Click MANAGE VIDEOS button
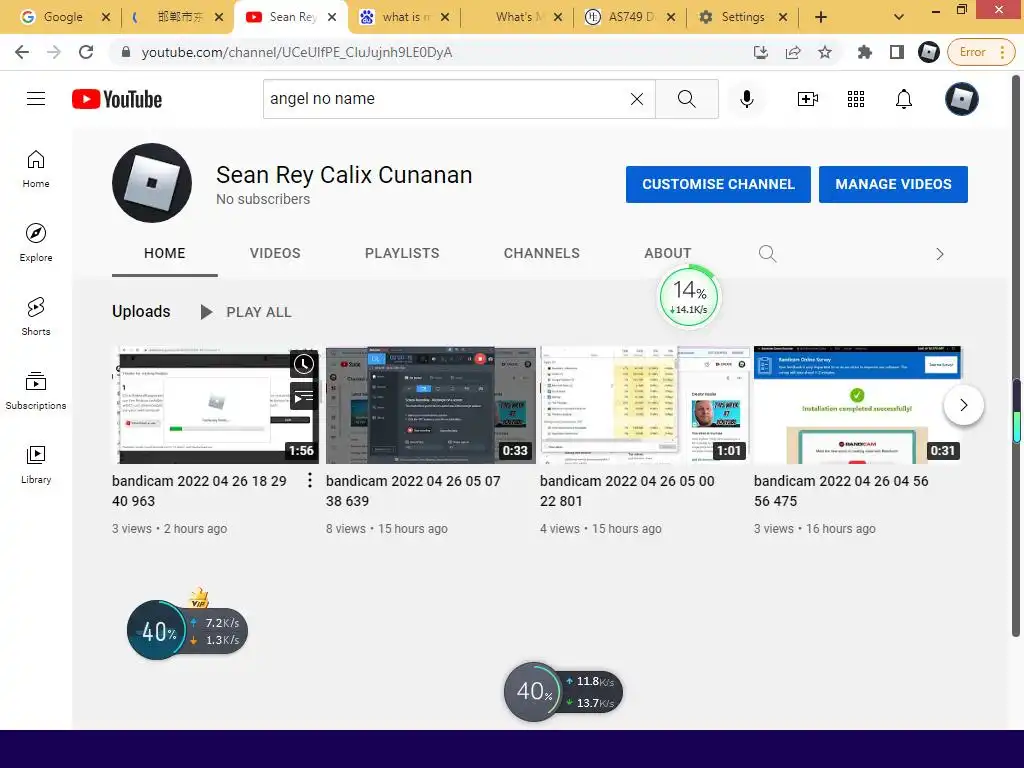The width and height of the screenshot is (1024, 768). pos(893,184)
